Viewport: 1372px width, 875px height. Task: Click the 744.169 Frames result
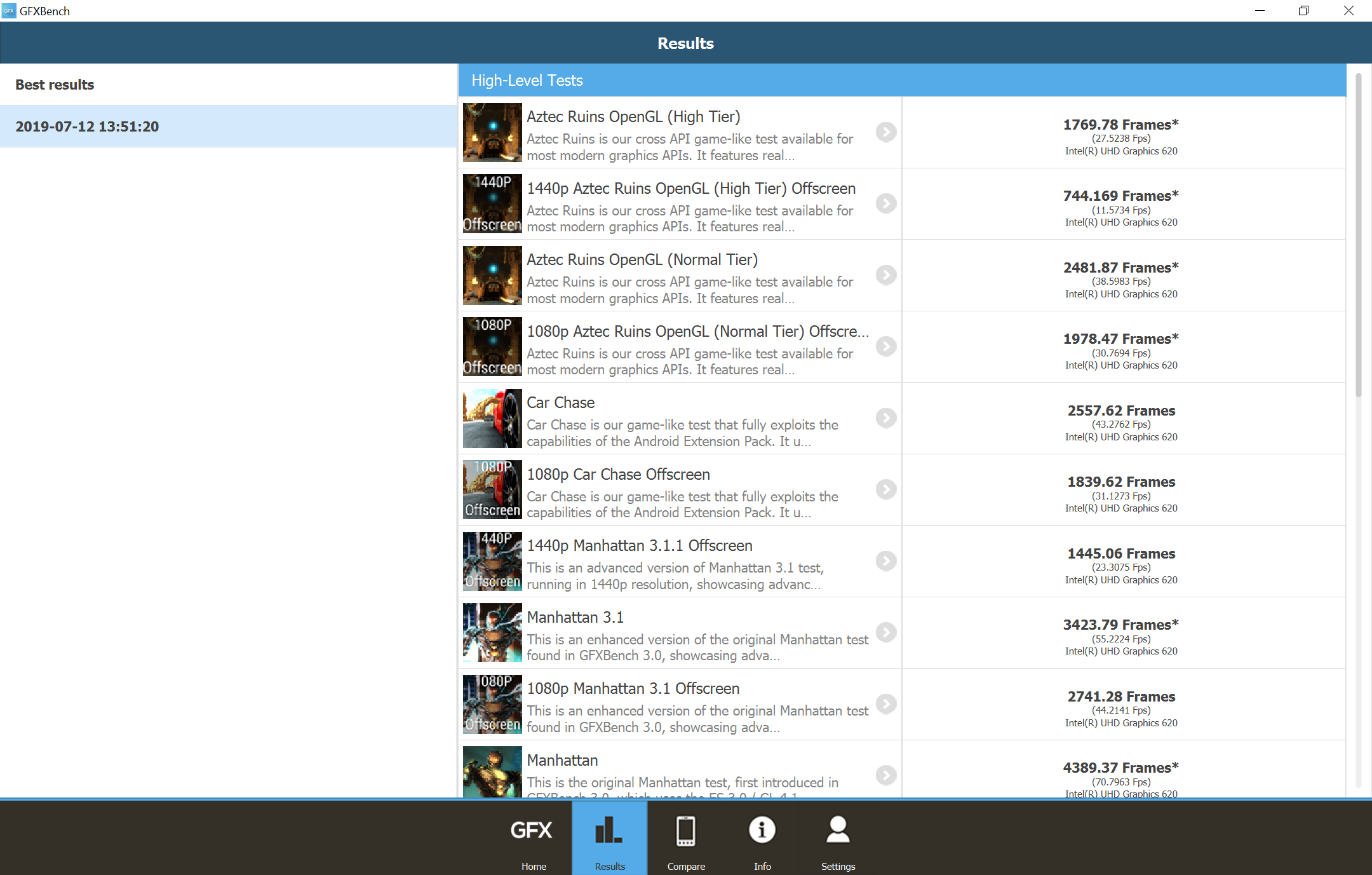pos(1121,196)
